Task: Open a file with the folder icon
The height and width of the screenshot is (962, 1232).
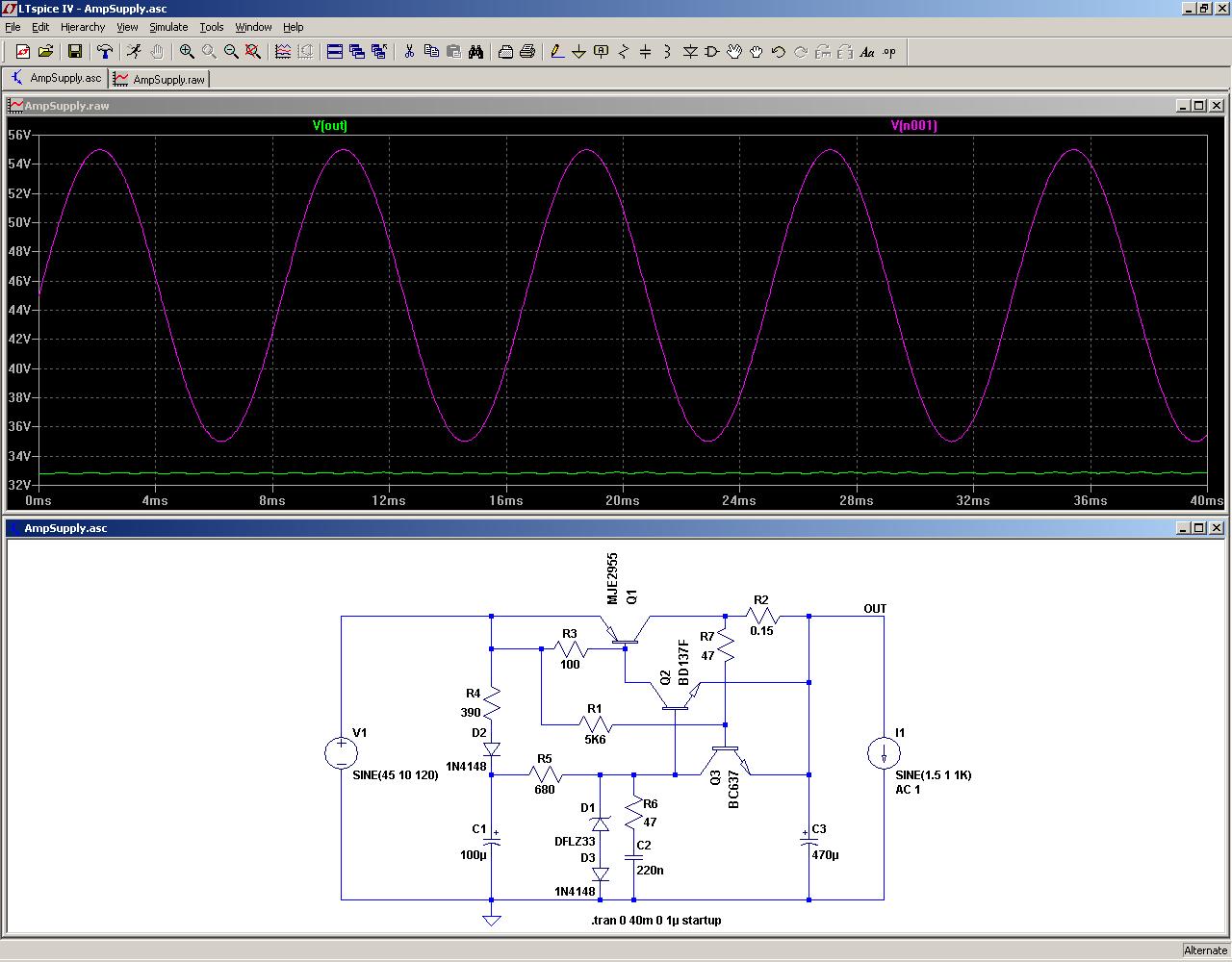Action: click(x=45, y=52)
